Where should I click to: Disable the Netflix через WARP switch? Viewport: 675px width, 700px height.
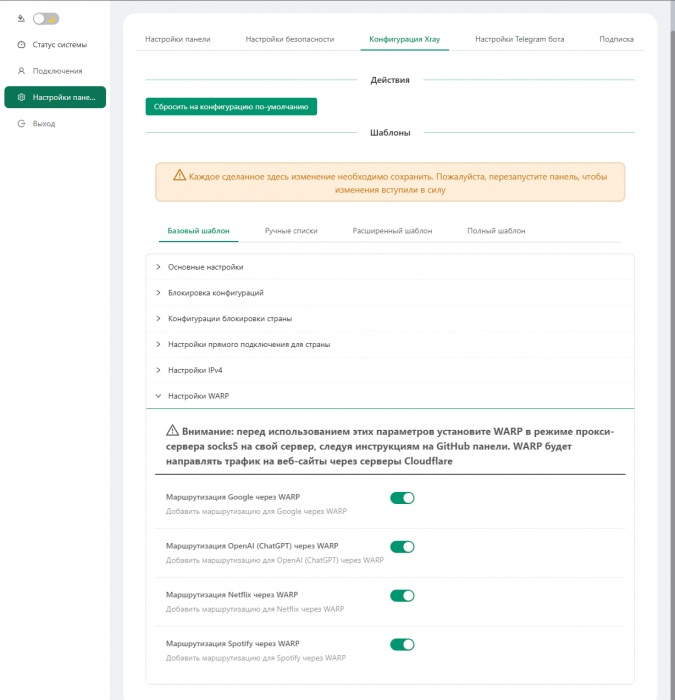point(401,596)
